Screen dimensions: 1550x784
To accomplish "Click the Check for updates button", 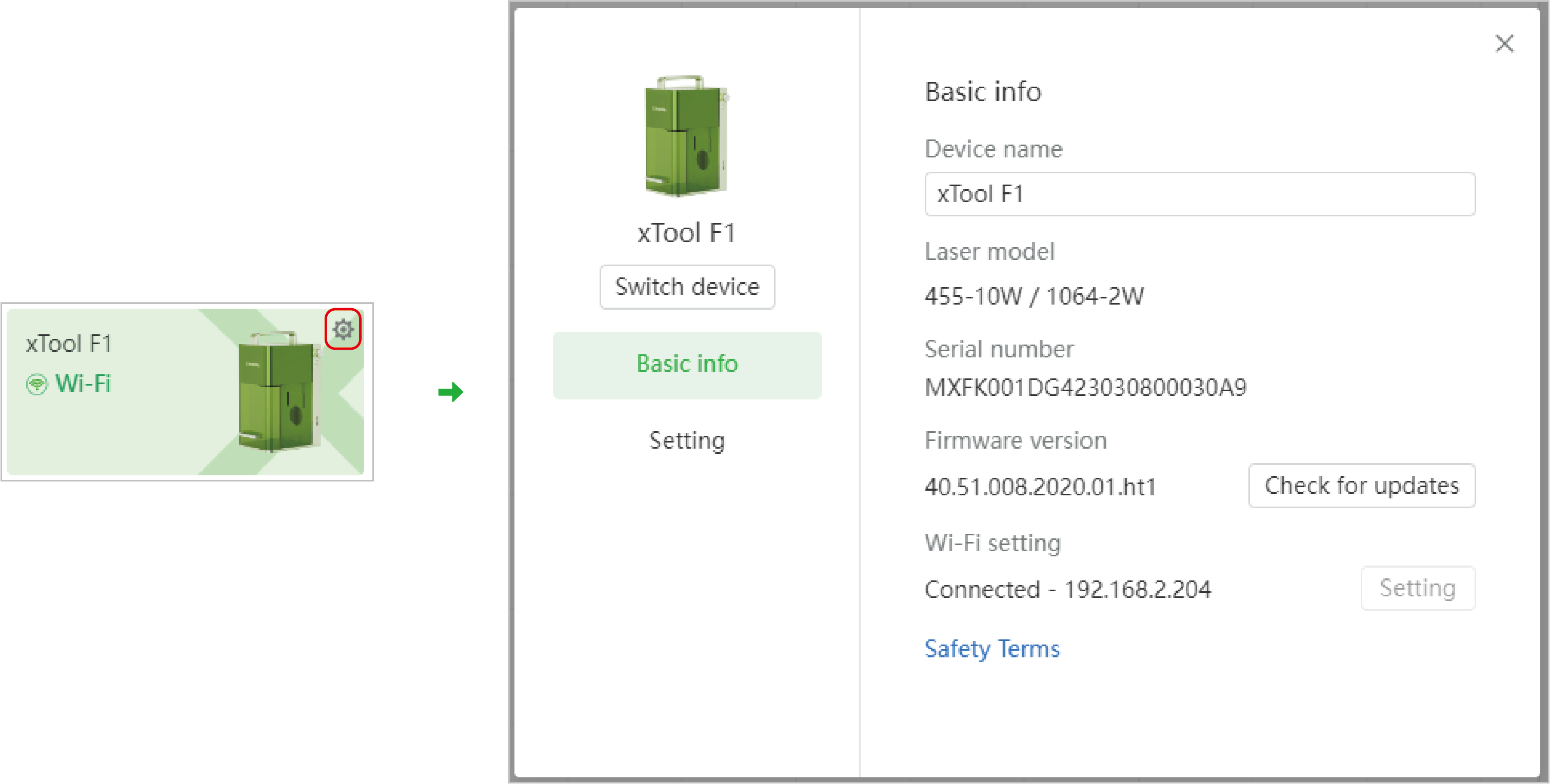I will click(x=1361, y=487).
